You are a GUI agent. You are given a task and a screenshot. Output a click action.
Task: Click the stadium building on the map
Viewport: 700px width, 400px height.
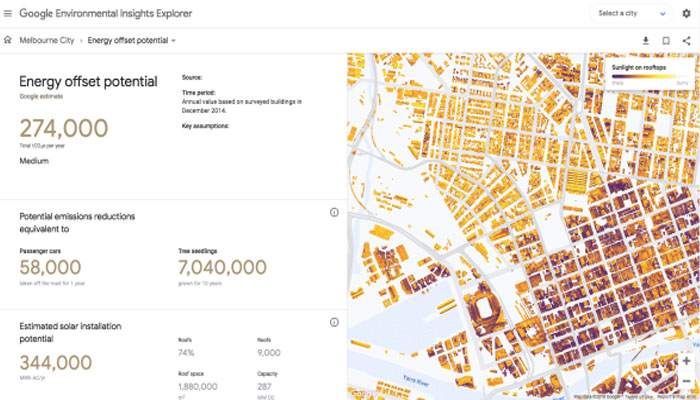[484, 306]
